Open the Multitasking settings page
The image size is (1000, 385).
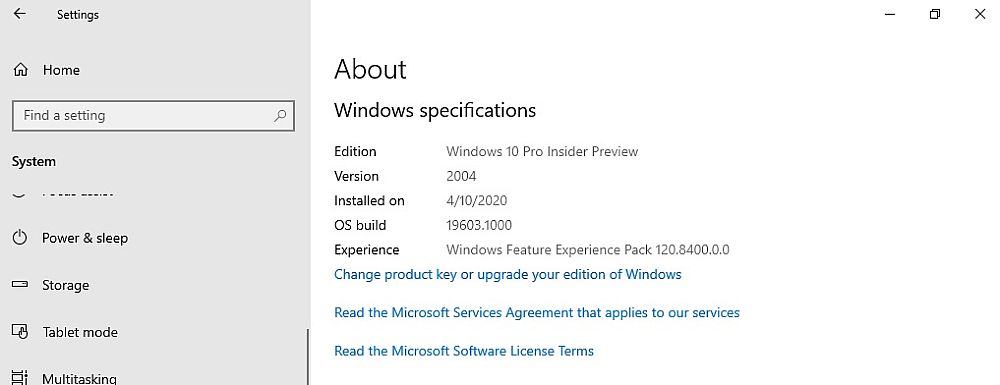tap(79, 378)
